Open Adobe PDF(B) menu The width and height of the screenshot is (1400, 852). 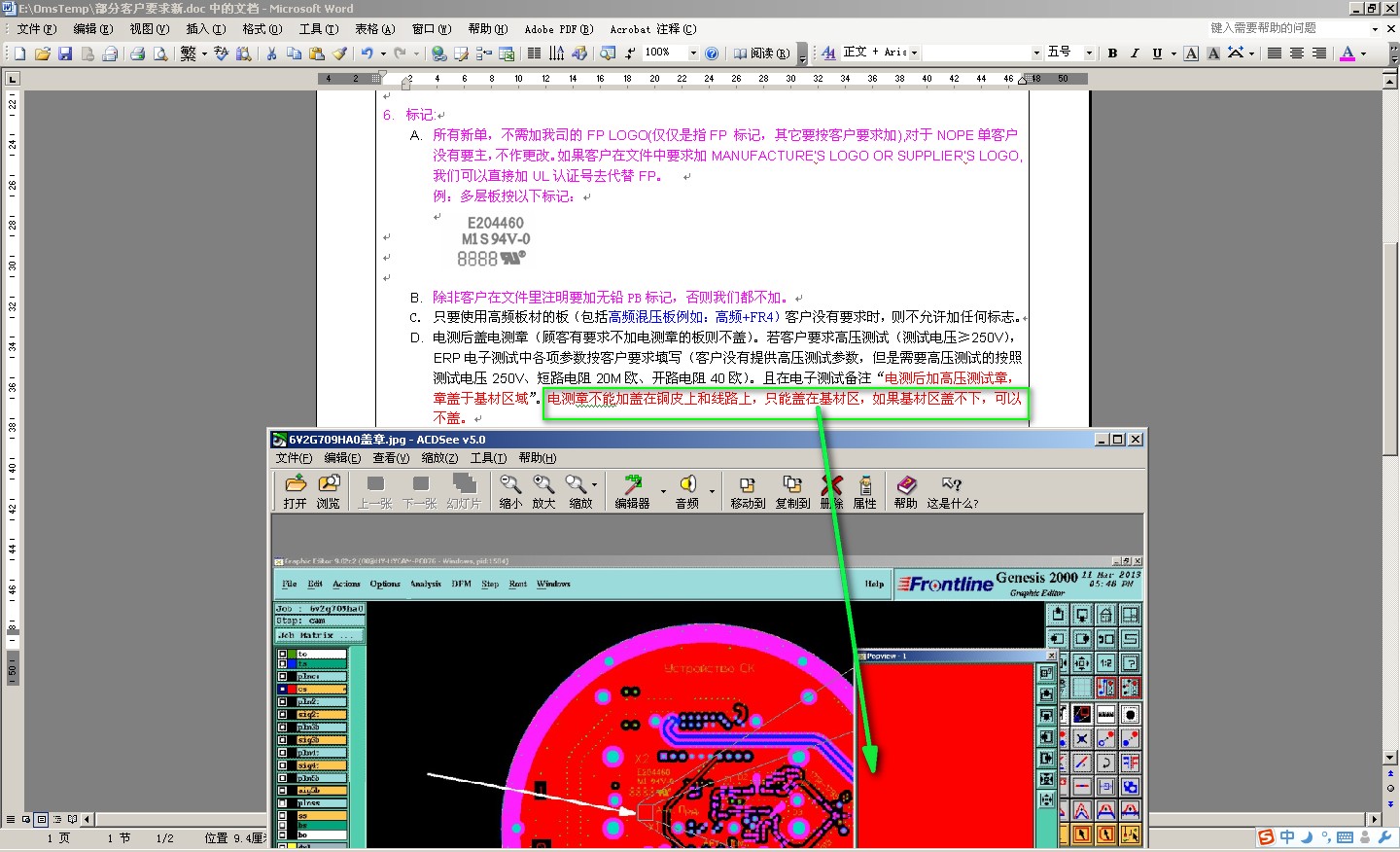[558, 29]
